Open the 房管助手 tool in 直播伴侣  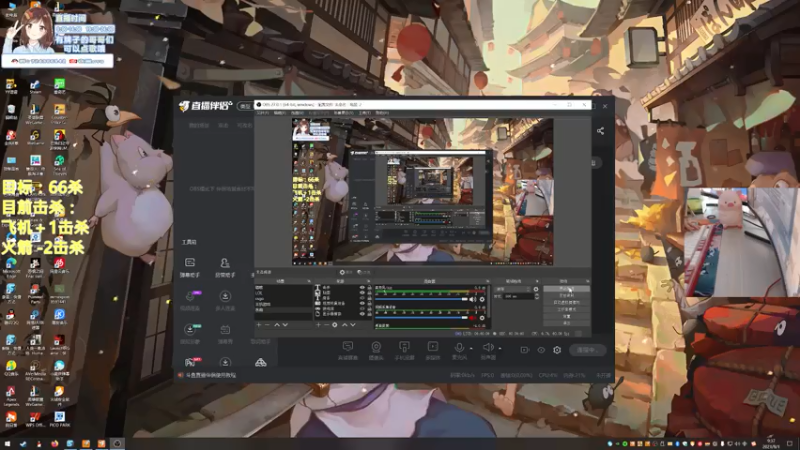click(x=224, y=267)
